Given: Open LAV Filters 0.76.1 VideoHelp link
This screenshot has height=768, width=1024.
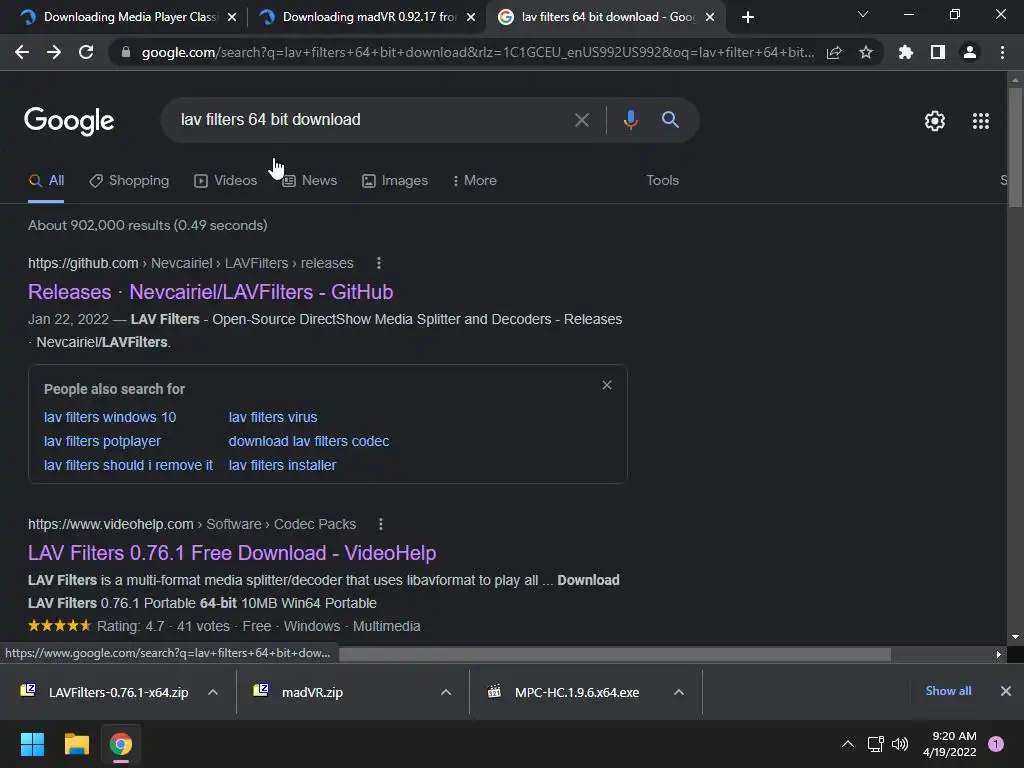Looking at the screenshot, I should coord(232,553).
